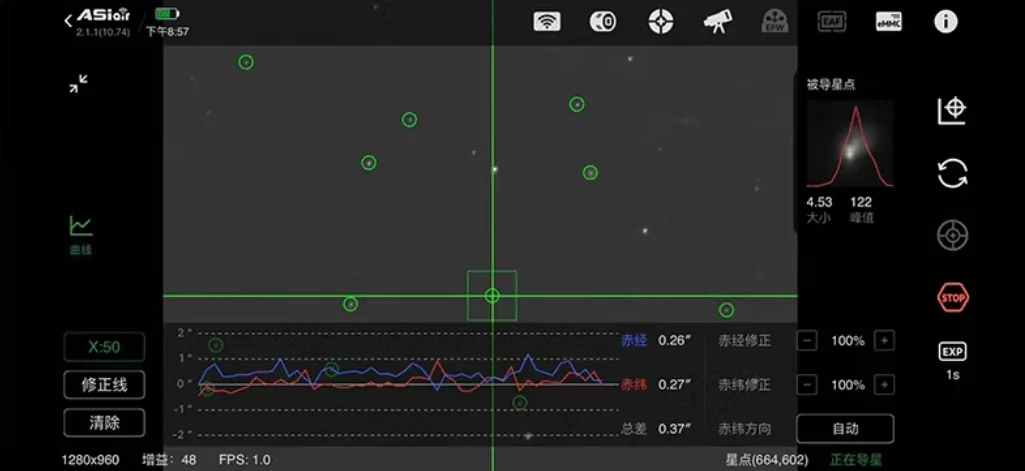Viewport: 1025px width, 471px height.
Task: Tap the 赤经修正 100% value
Action: [848, 340]
